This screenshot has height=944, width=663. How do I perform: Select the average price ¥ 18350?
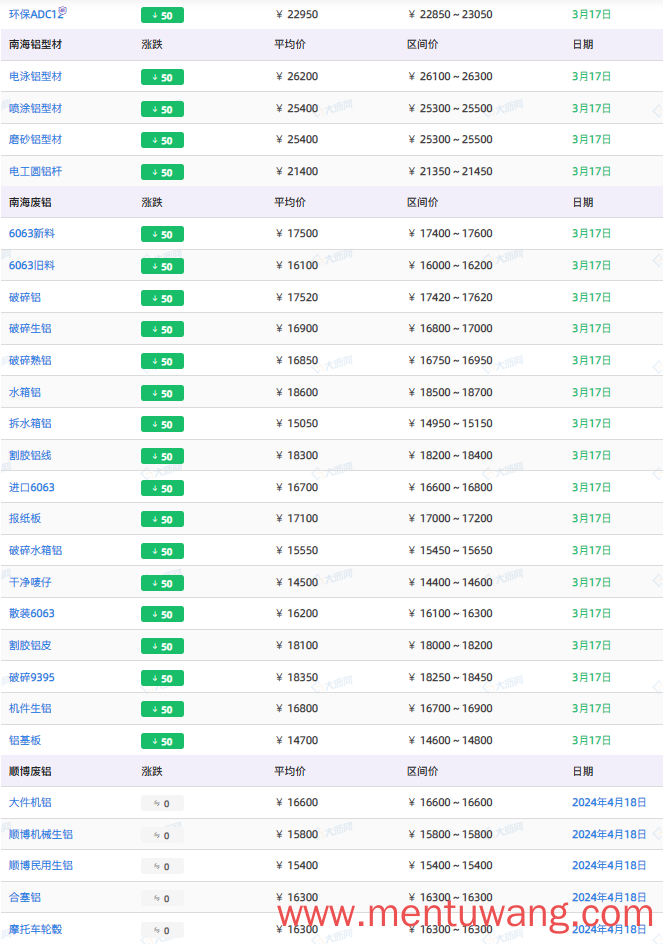(x=297, y=678)
